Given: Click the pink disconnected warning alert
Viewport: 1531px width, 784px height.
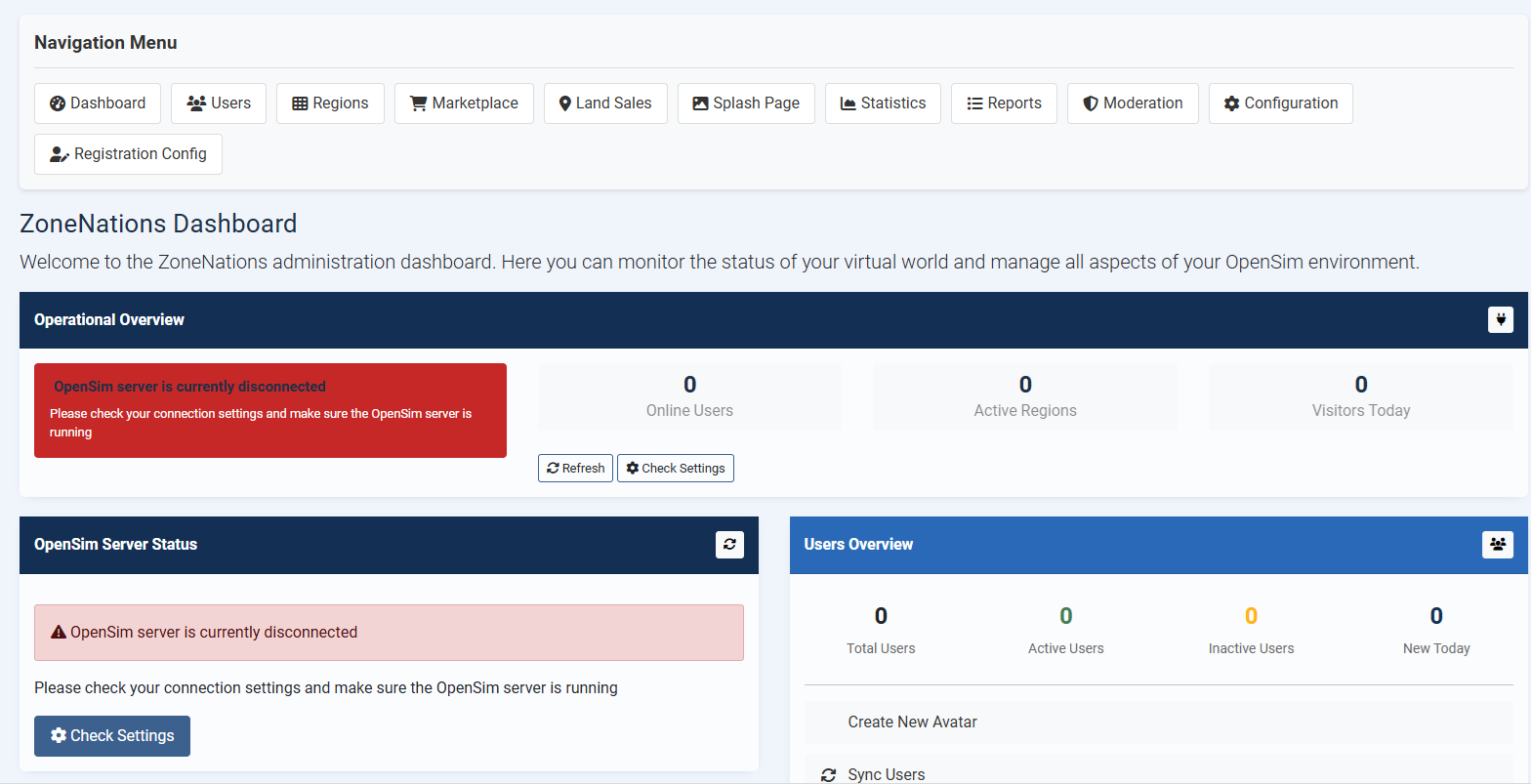Looking at the screenshot, I should (x=389, y=633).
